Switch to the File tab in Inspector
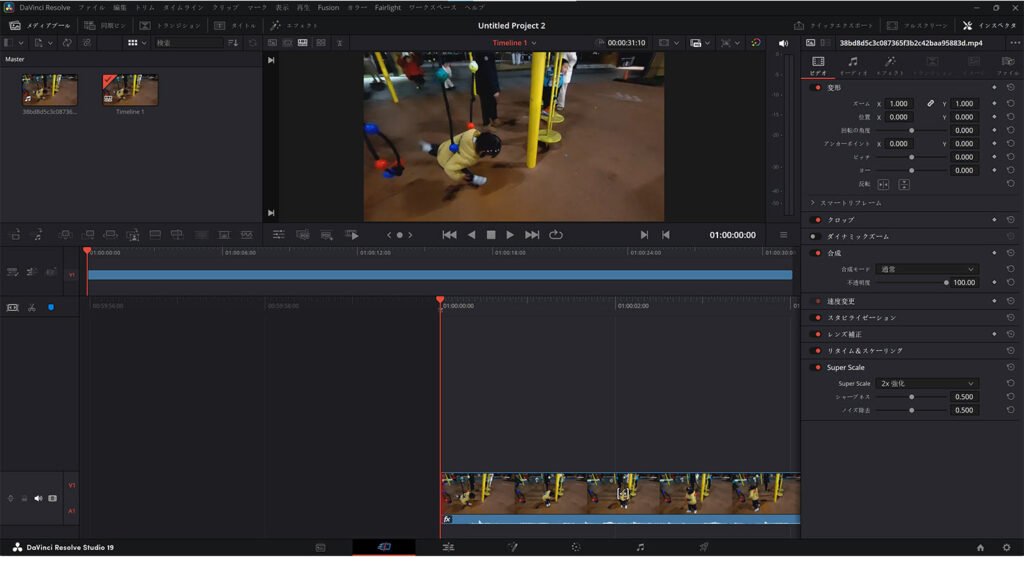 tap(1008, 65)
